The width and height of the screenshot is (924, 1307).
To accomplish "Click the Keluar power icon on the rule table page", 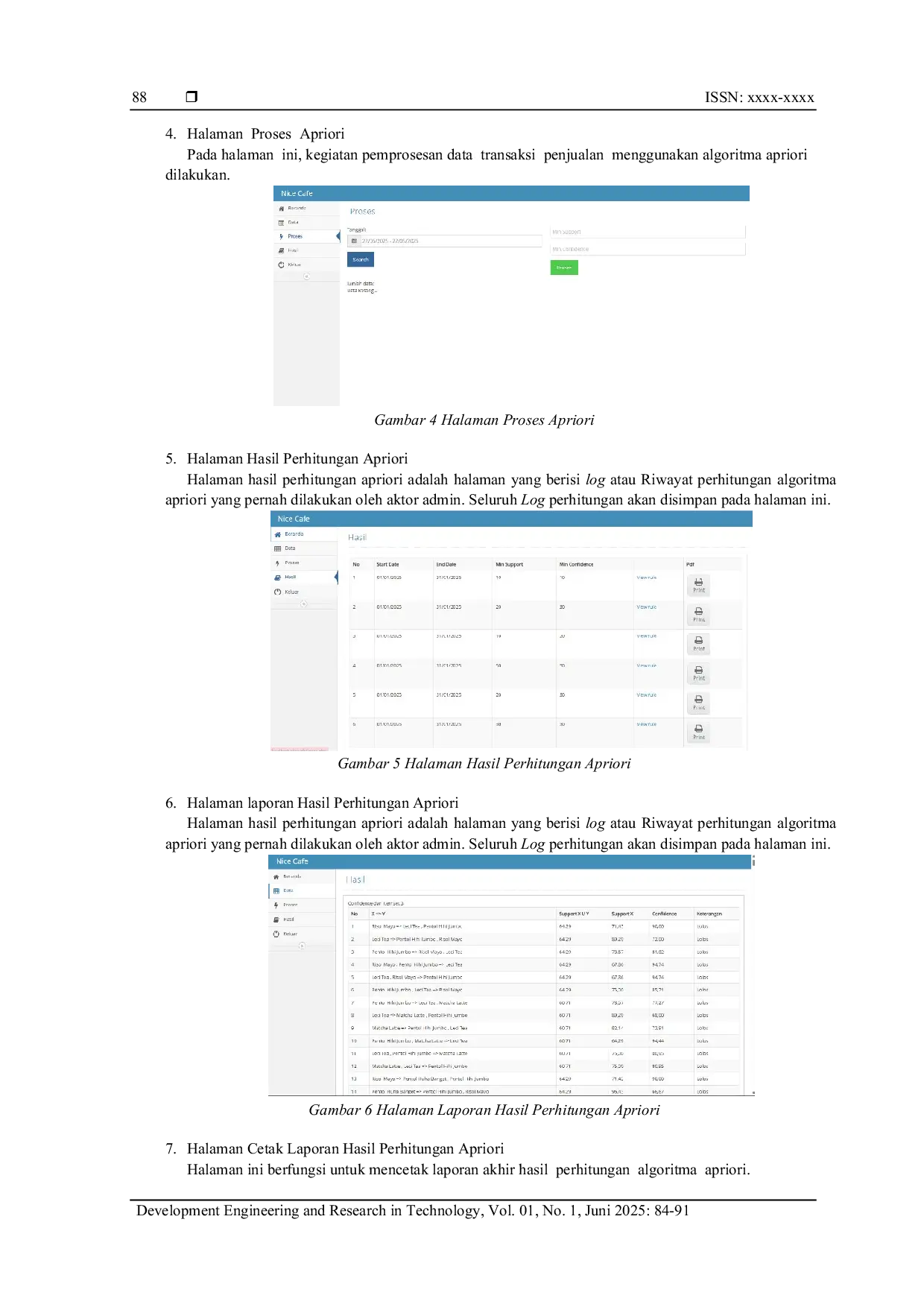I will [276, 934].
